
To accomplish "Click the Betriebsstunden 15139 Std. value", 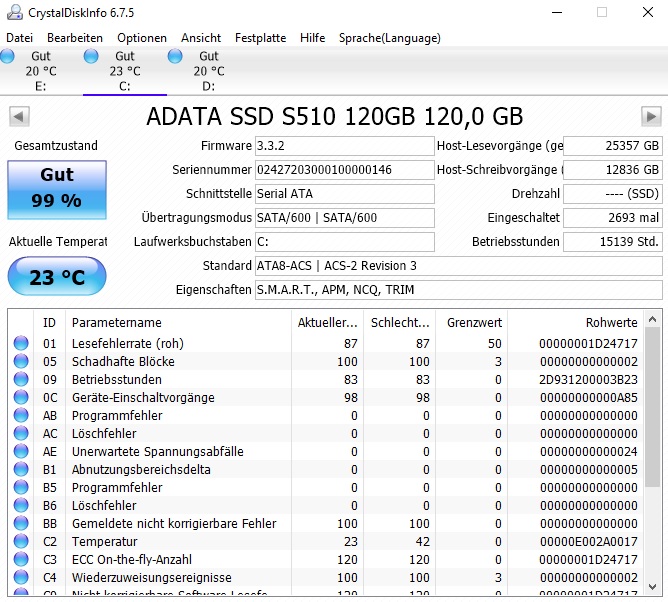I will point(613,242).
